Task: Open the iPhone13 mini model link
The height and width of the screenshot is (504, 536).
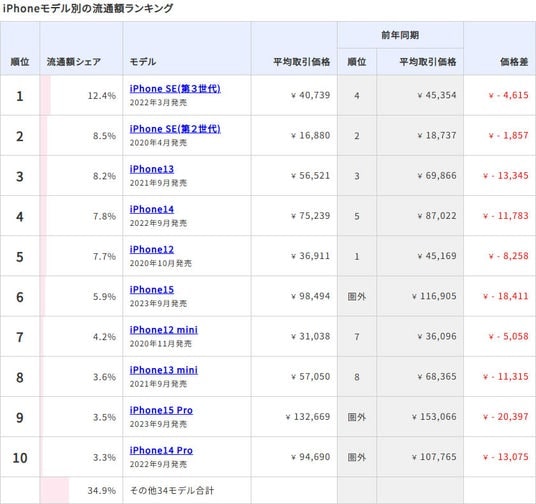Action: pyautogui.click(x=164, y=370)
